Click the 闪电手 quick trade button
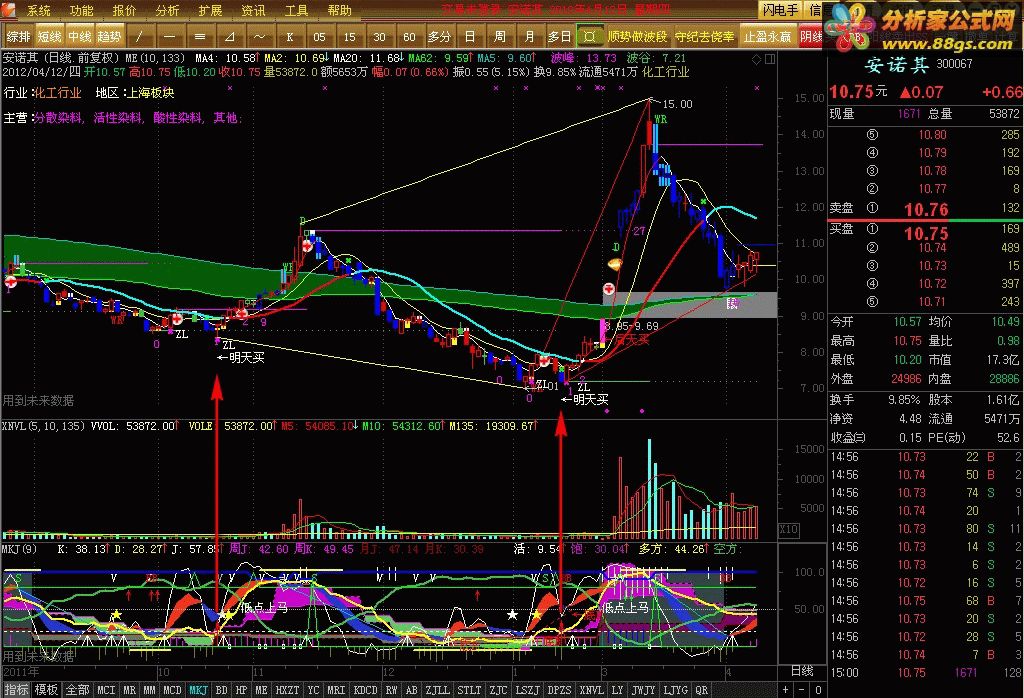Viewport: 1024px width, 698px height. pyautogui.click(x=780, y=10)
